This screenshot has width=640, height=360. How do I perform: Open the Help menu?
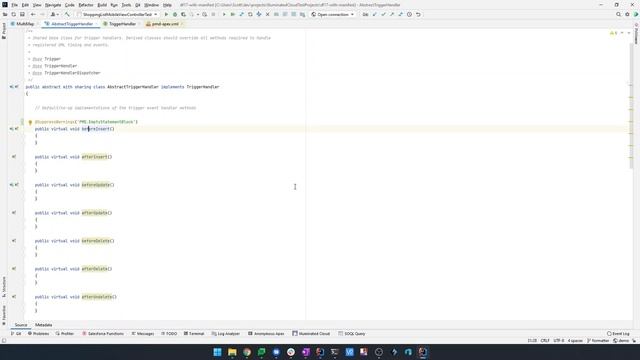pyautogui.click(x=167, y=5)
